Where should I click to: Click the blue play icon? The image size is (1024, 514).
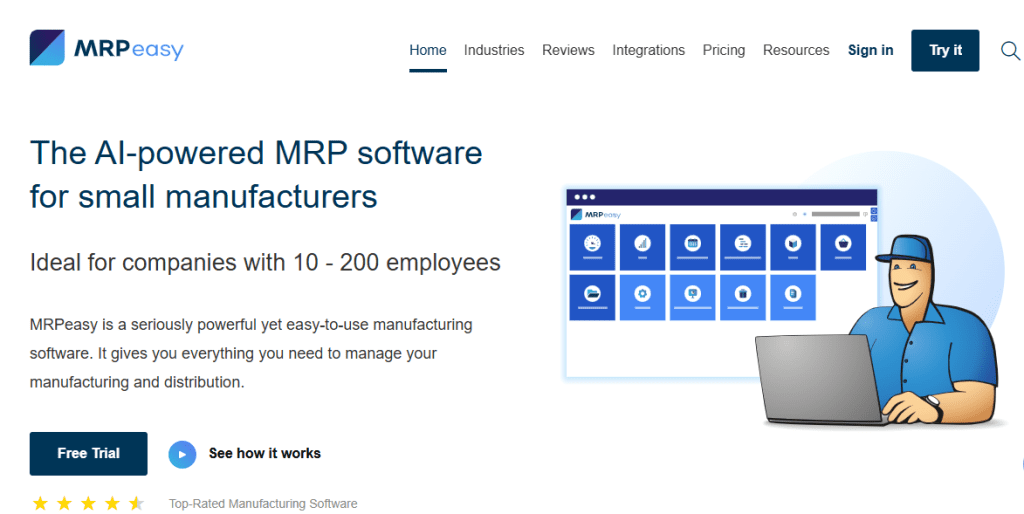[x=182, y=455]
